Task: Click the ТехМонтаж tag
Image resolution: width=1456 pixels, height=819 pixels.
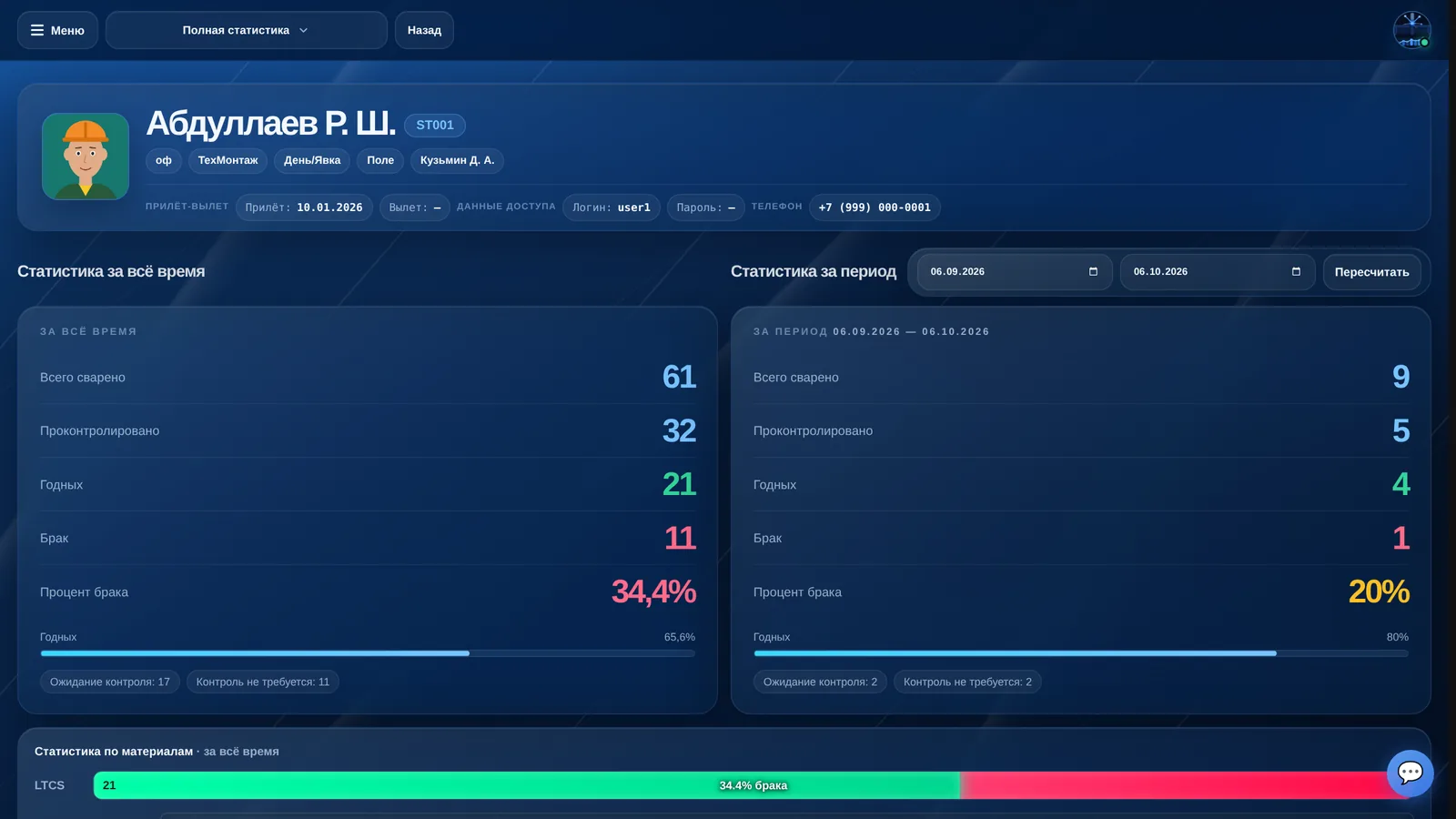Action: pos(227,160)
